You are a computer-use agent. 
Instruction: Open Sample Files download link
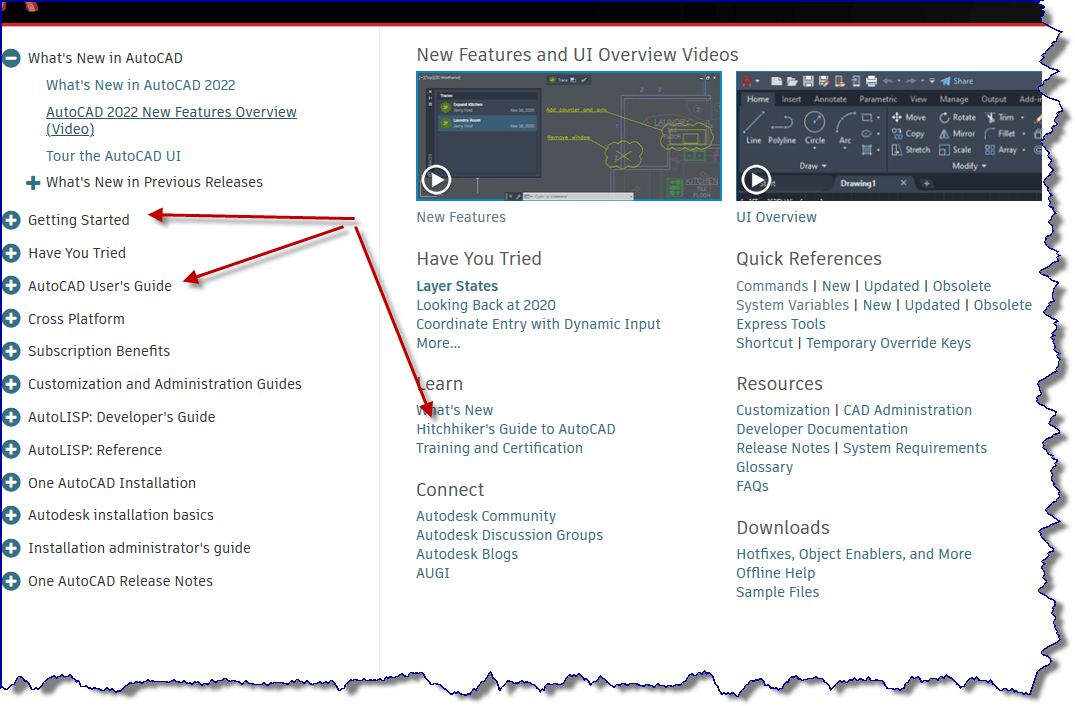coord(777,592)
